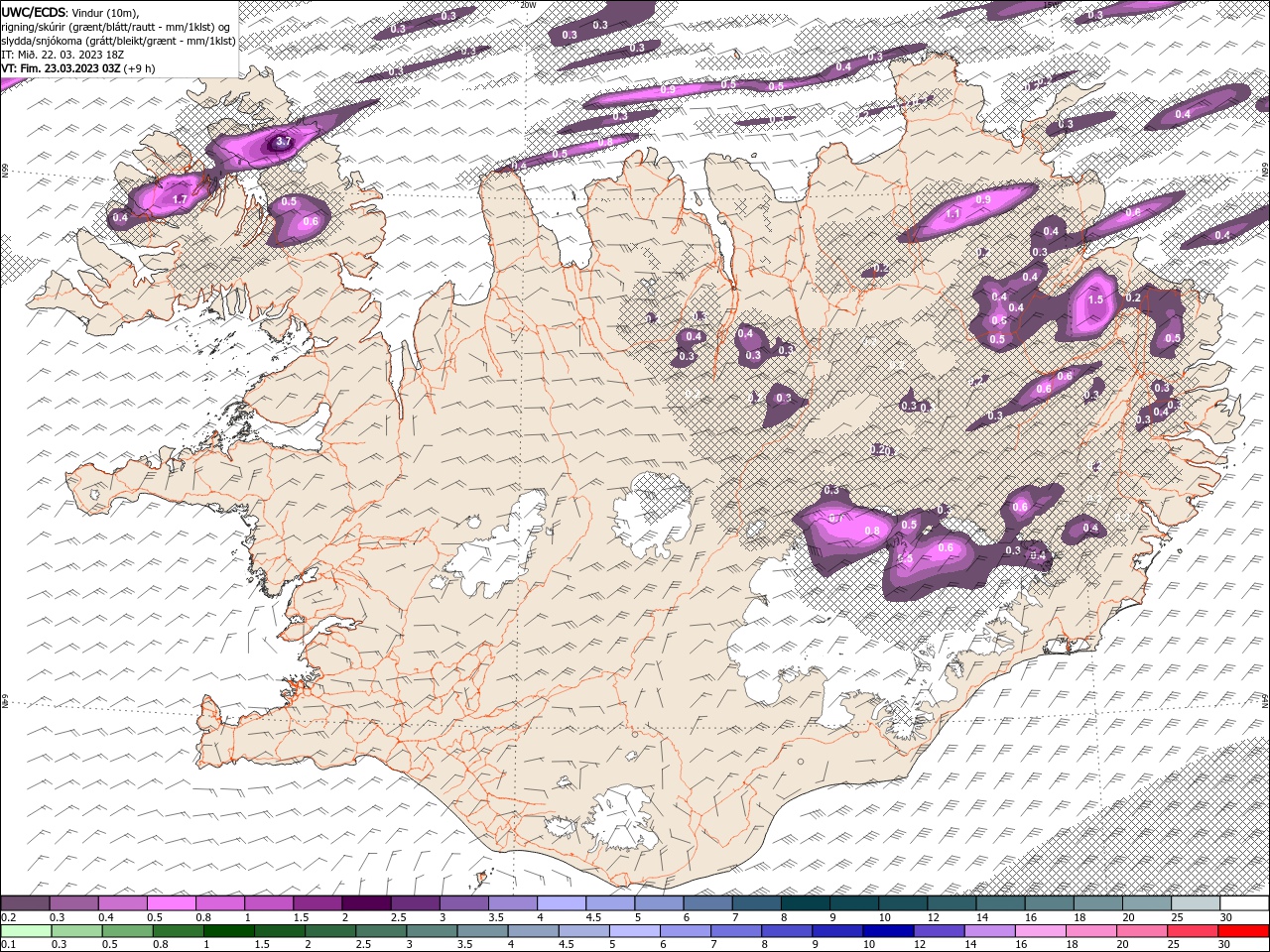Image resolution: width=1270 pixels, height=952 pixels.
Task: Click the palest green bottom-row swatch labeled 0.1
Action: pos(26,930)
